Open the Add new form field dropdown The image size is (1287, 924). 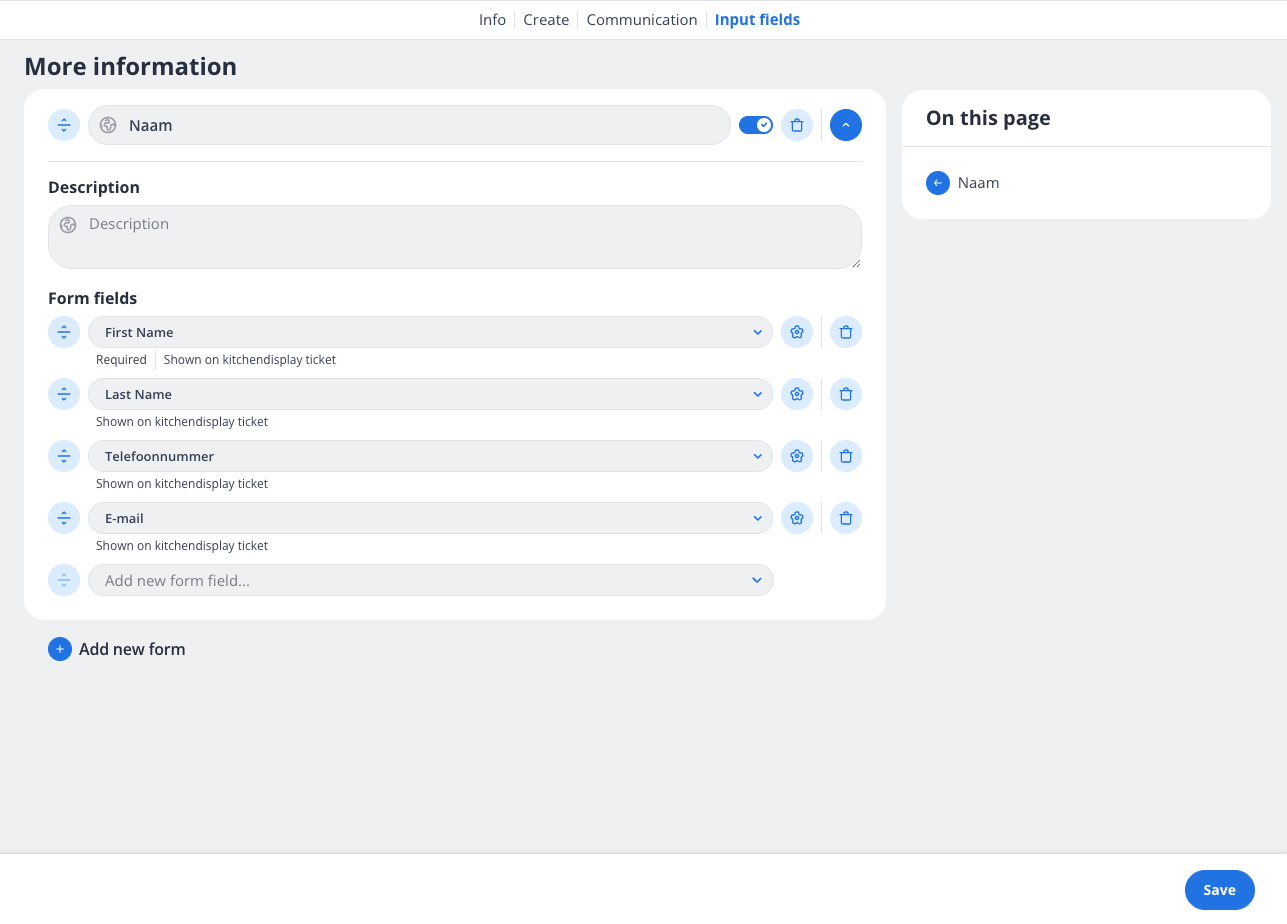click(x=757, y=580)
